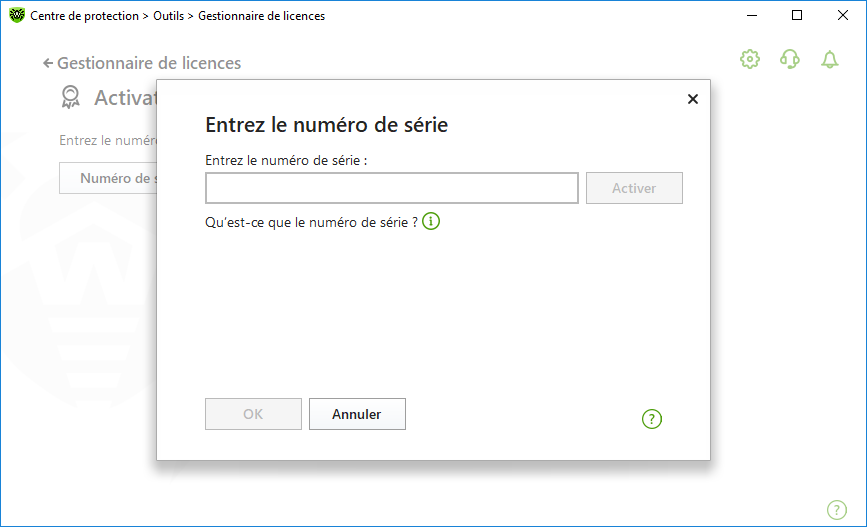
Task: Close the serial number dialog with X
Action: pos(692,99)
